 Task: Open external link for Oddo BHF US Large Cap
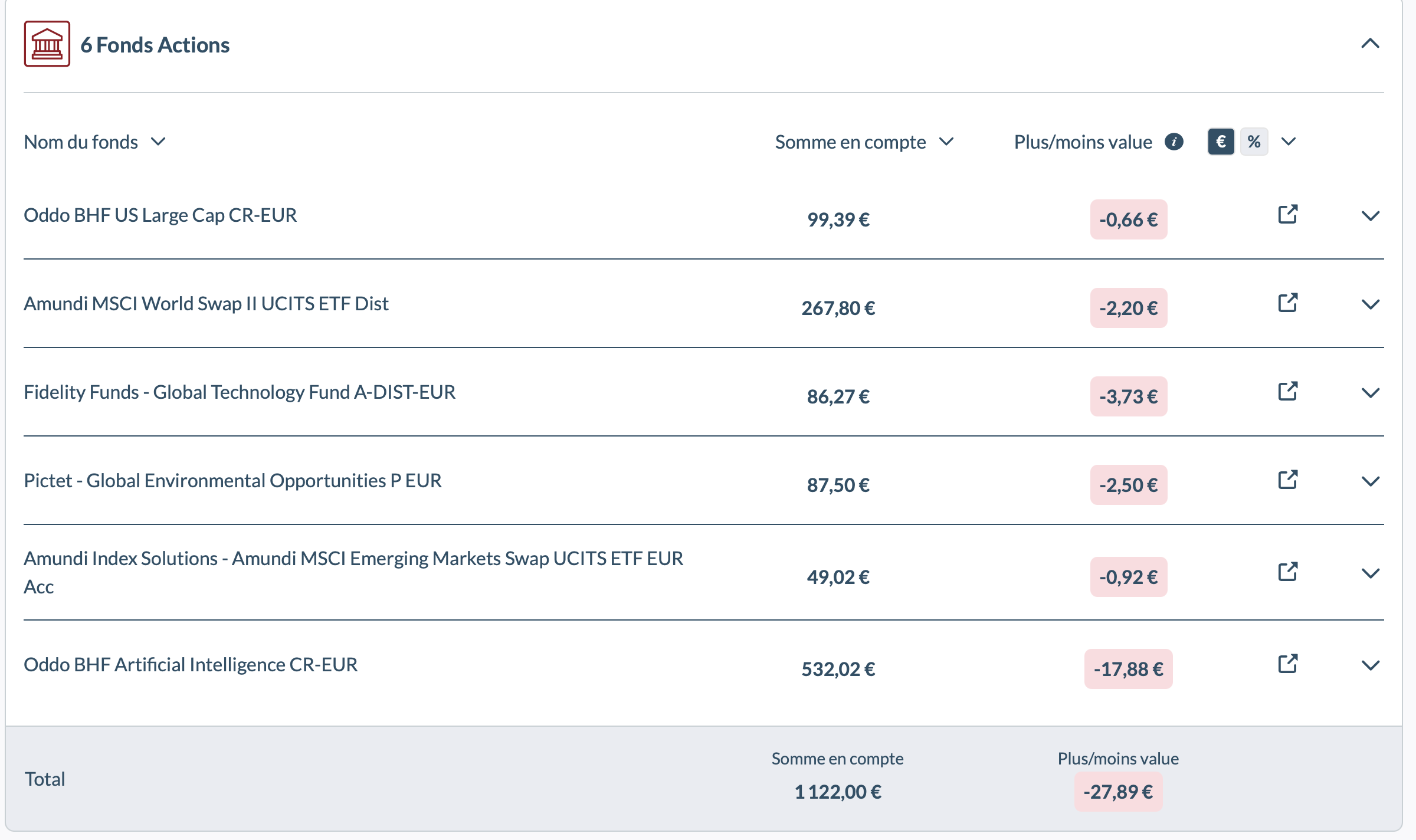[1287, 215]
